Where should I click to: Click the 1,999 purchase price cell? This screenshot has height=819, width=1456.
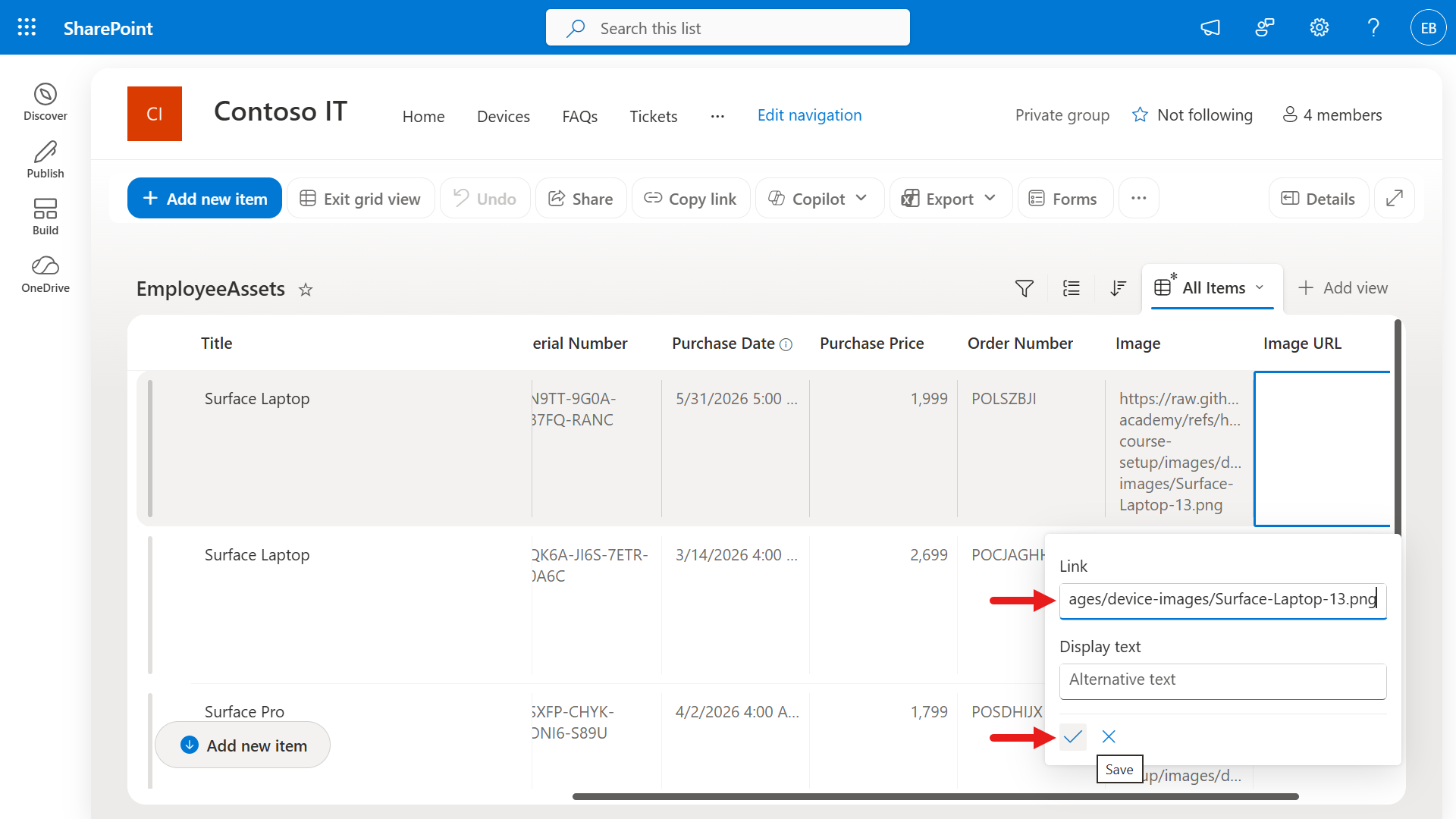(x=883, y=448)
